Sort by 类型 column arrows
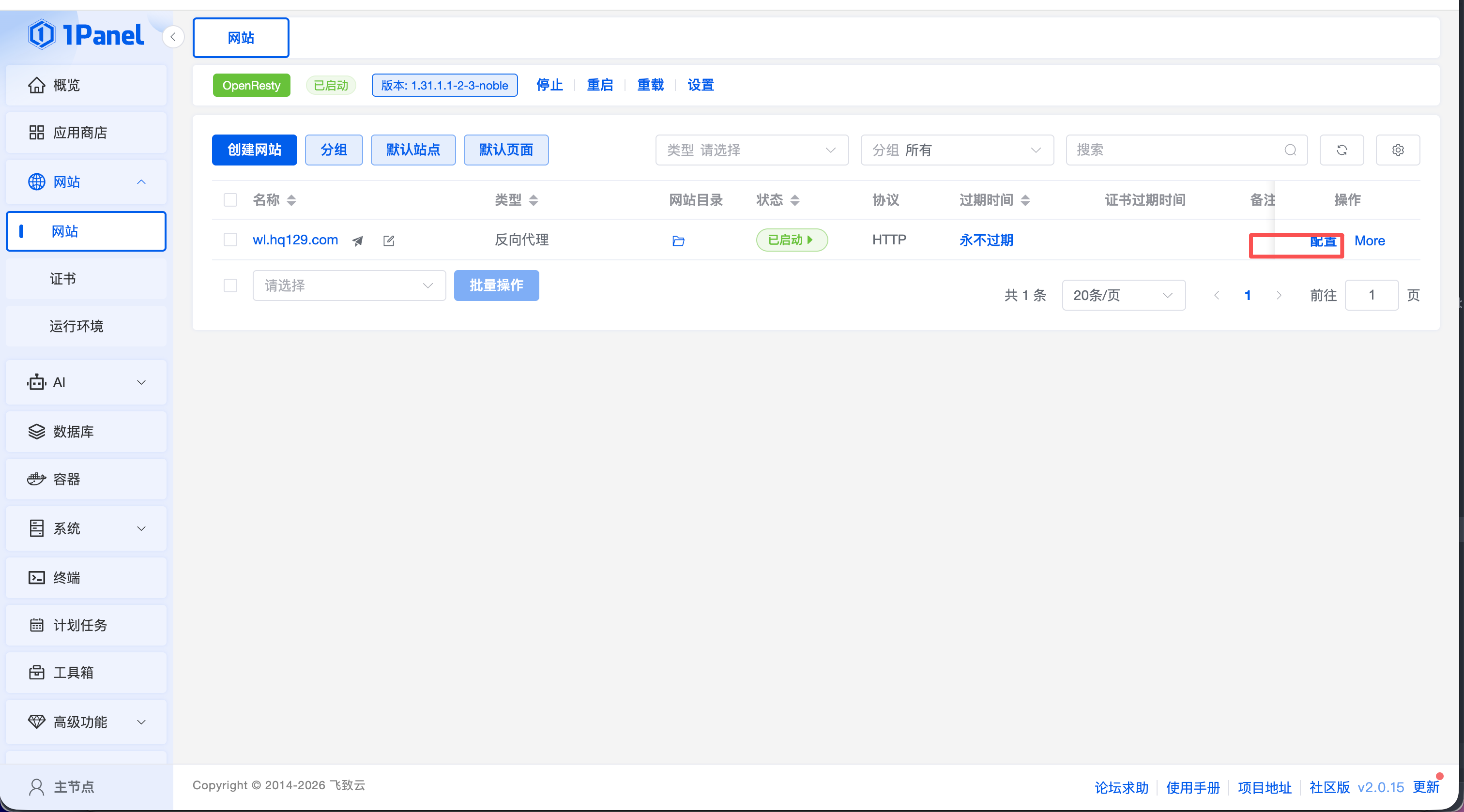This screenshot has width=1464, height=812. pos(533,200)
